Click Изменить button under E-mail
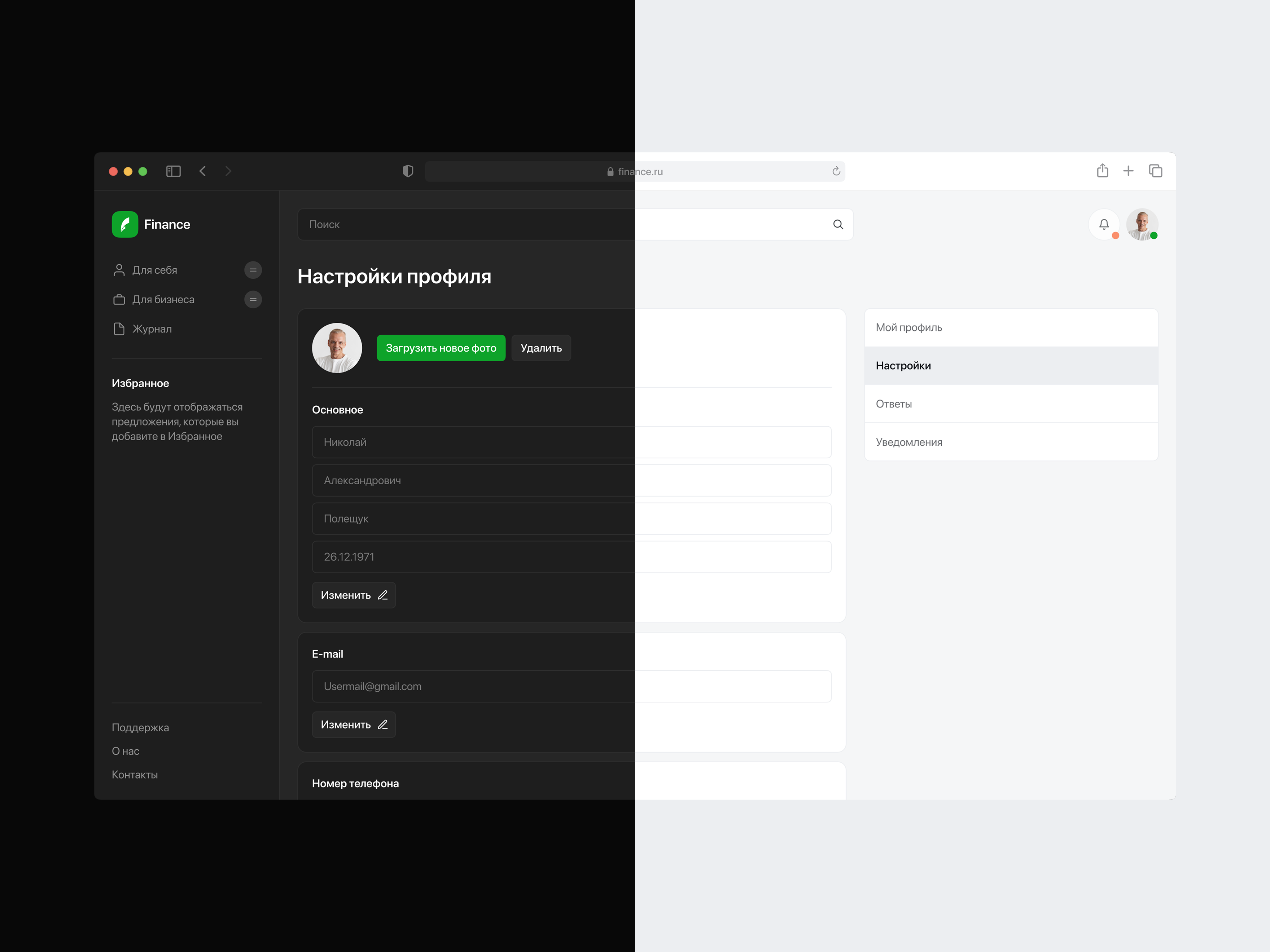Viewport: 1270px width, 952px height. tap(354, 725)
